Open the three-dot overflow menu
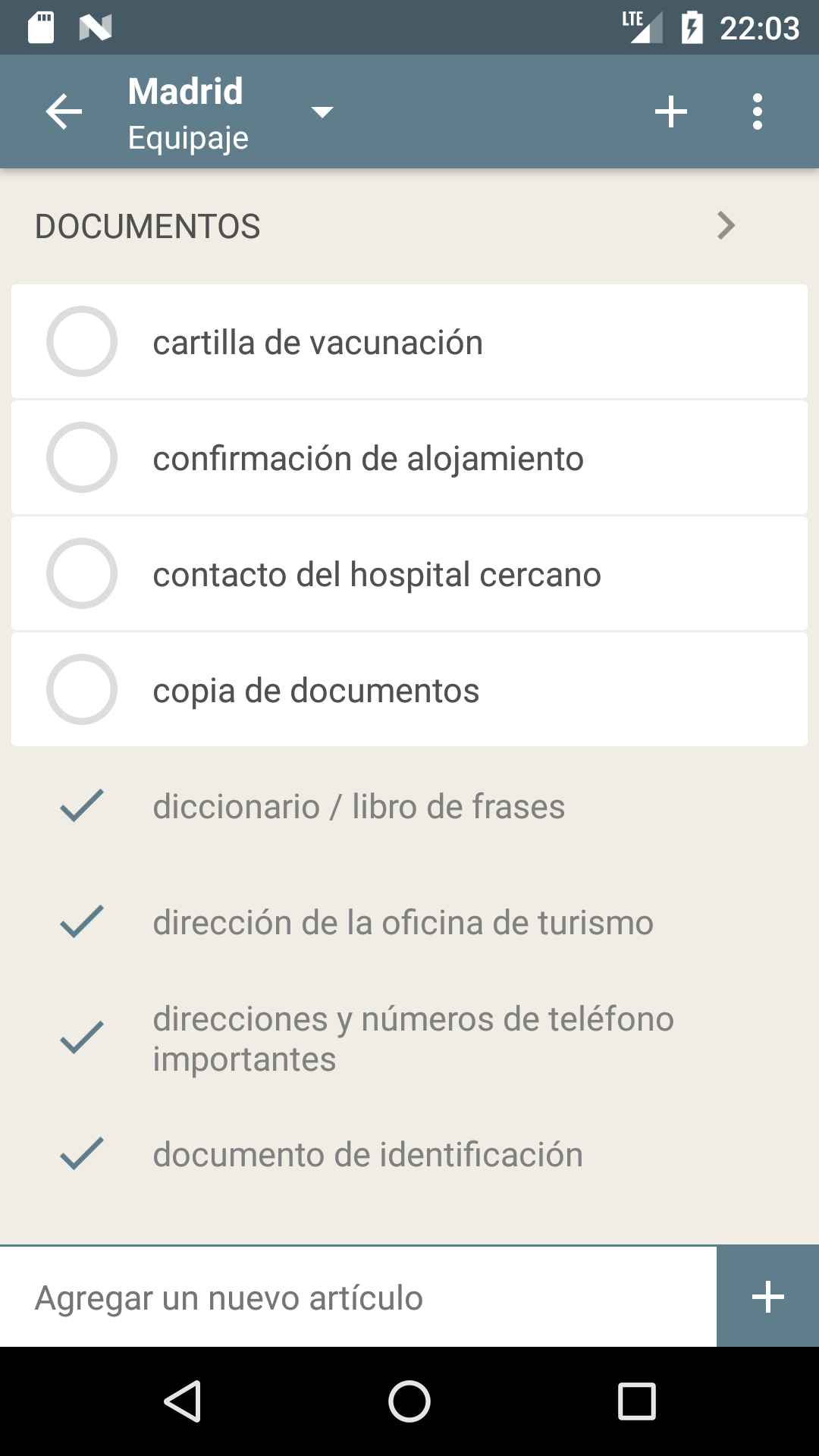The height and width of the screenshot is (1456, 819). (757, 112)
